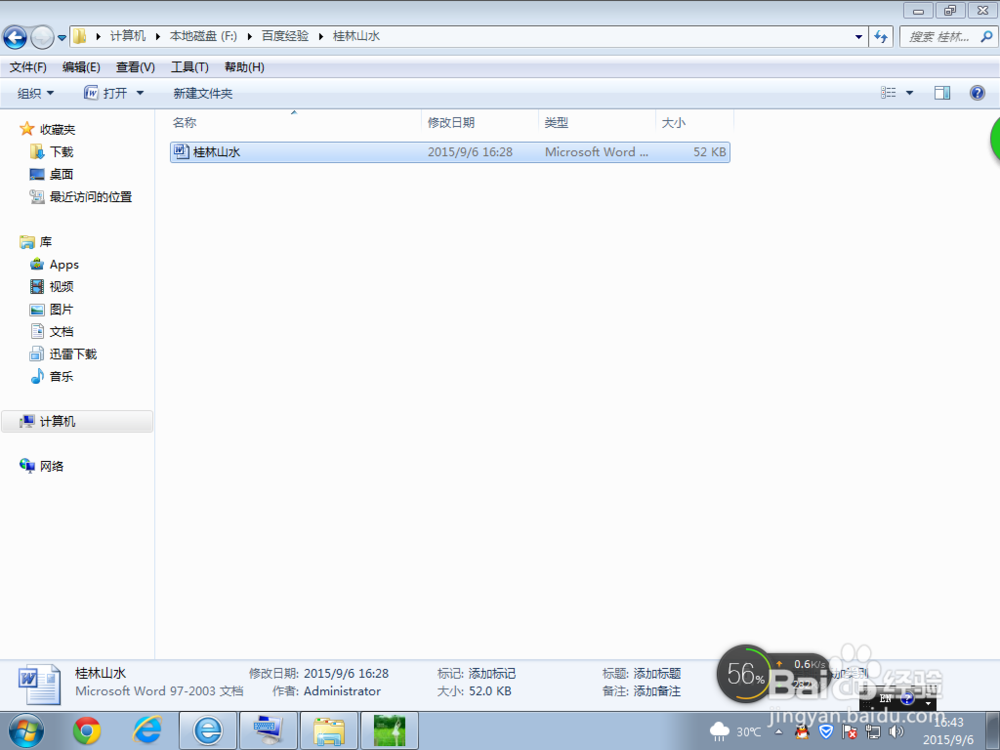Click the folder icon in address bar
This screenshot has height=750, width=1000.
point(80,36)
